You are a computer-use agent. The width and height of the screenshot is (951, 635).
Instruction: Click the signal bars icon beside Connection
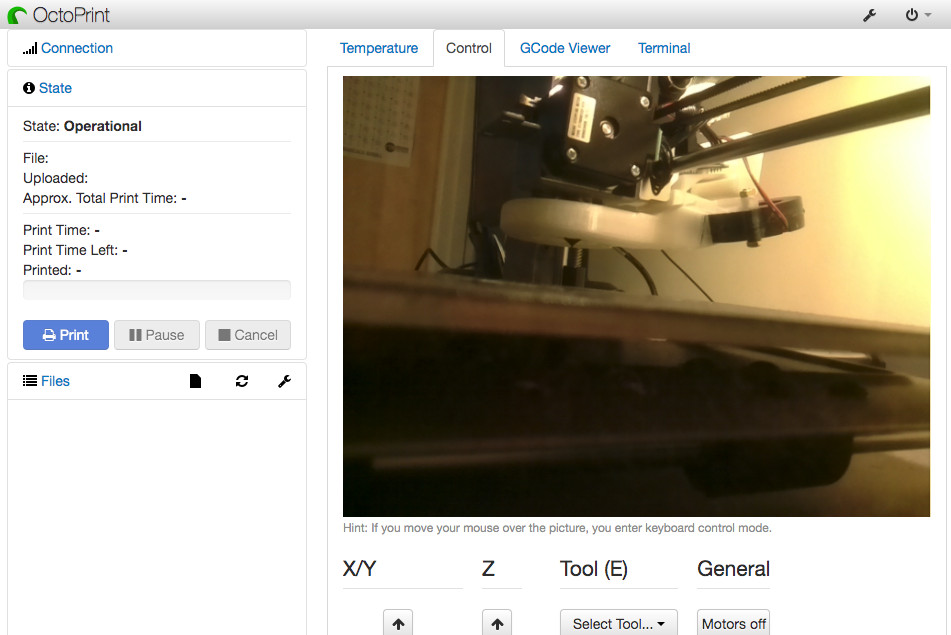[30, 47]
